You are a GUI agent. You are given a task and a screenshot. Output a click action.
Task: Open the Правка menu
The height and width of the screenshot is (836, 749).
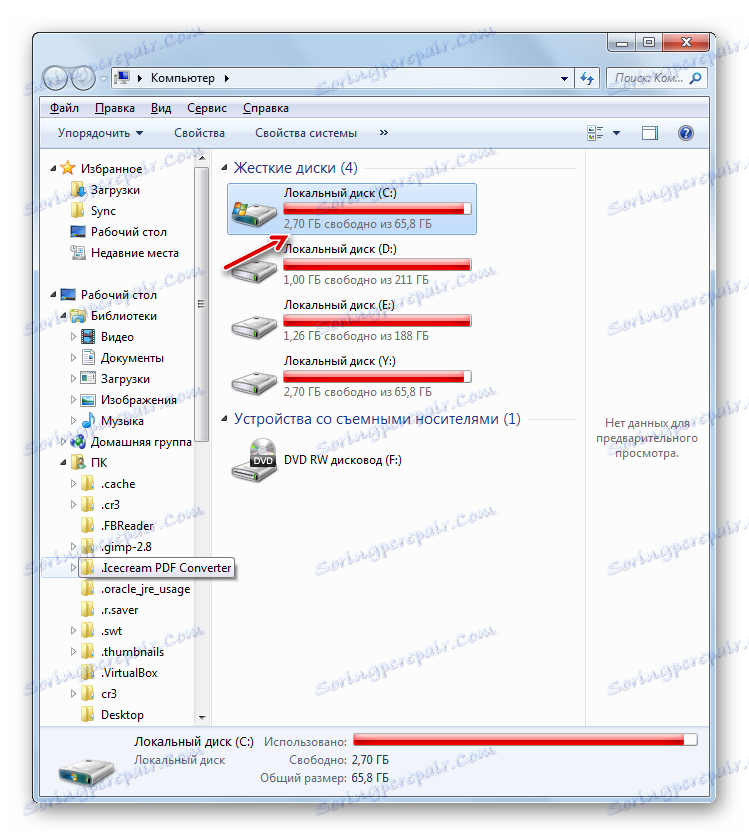(x=115, y=108)
